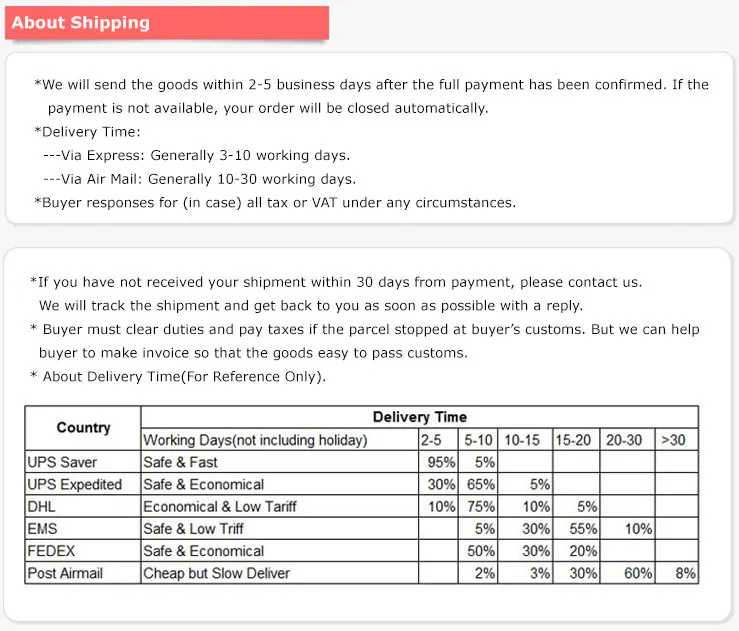Select the 20-30 days column header

(628, 440)
